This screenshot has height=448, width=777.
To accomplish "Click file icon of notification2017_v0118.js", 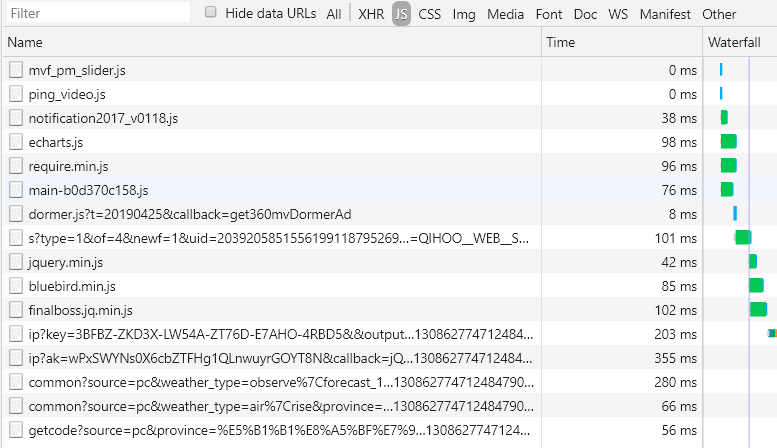I will pos(16,118).
